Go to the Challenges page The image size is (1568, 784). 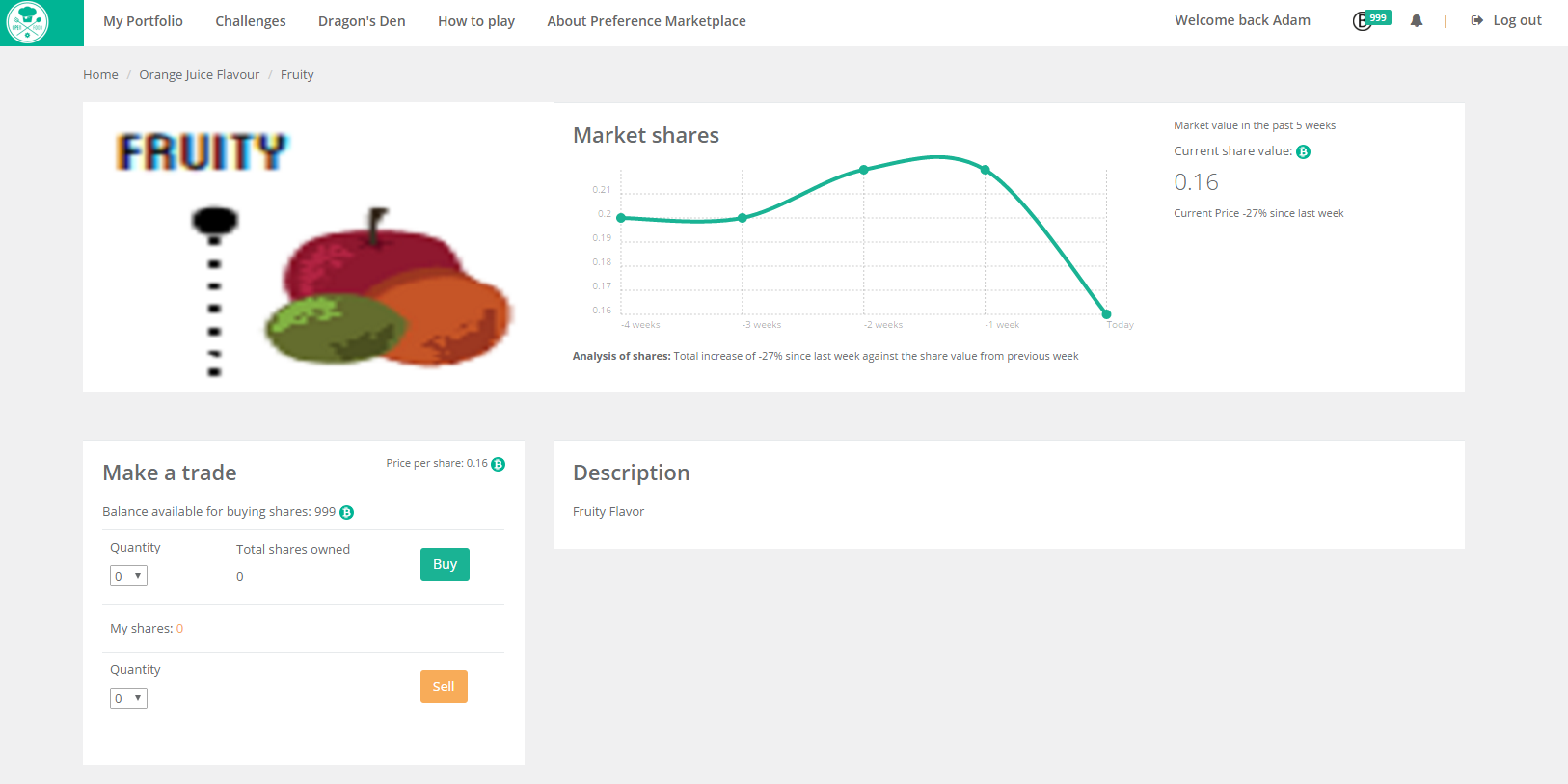click(251, 21)
